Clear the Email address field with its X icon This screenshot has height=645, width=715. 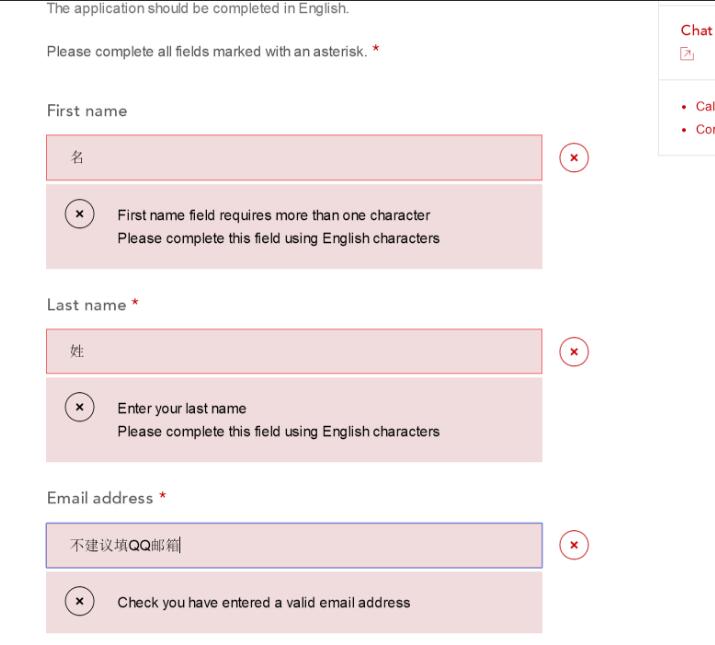point(574,545)
